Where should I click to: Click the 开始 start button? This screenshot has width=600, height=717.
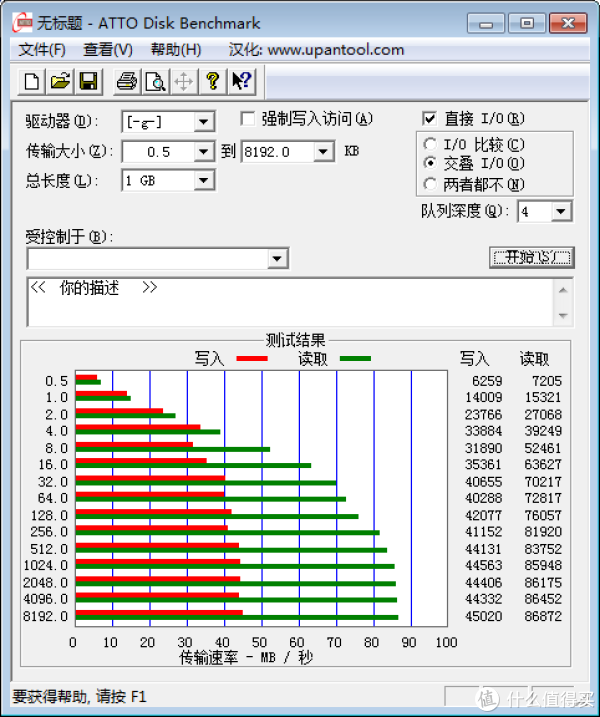pyautogui.click(x=531, y=257)
